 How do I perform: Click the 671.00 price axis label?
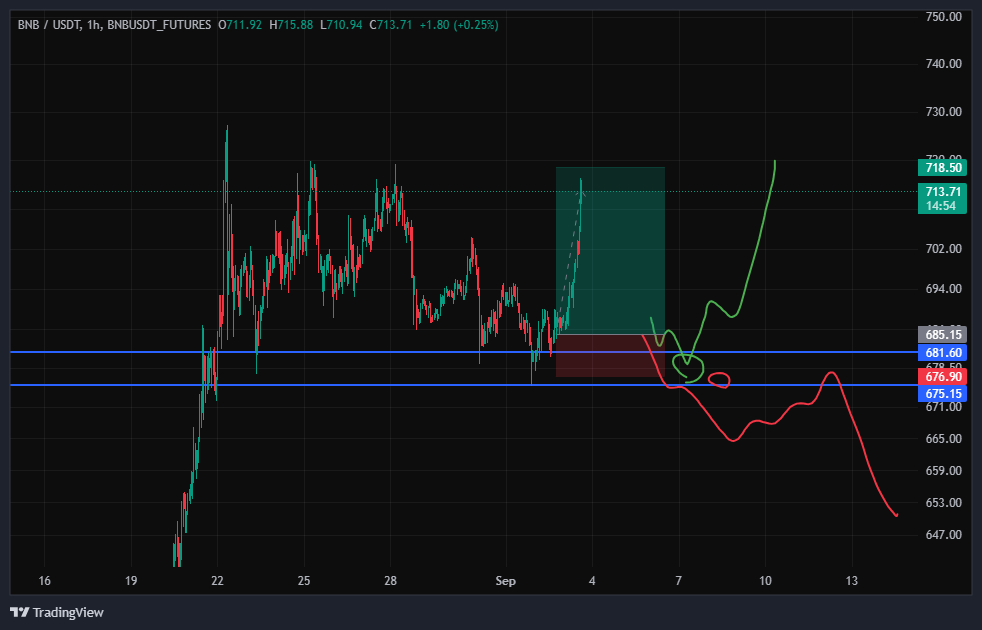click(944, 407)
